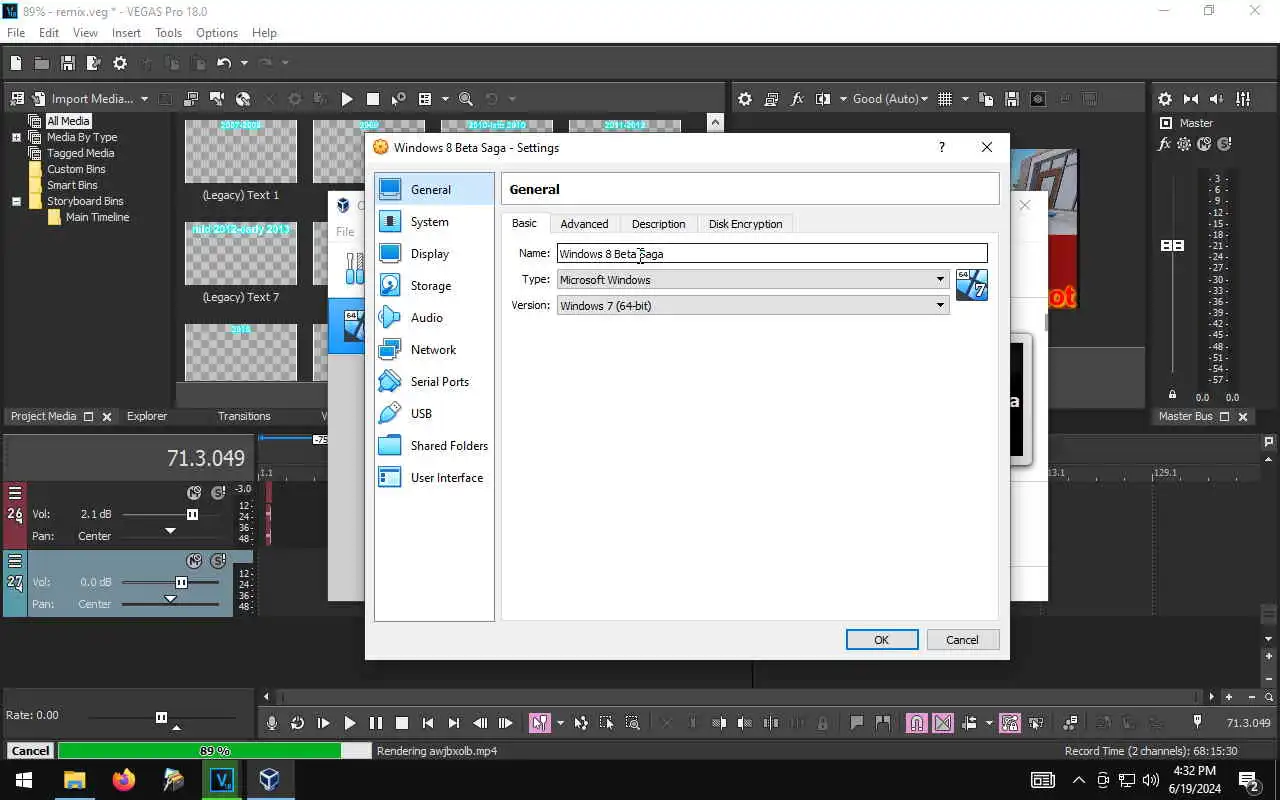Screen dimensions: 1280x800
Task: Click the Undo arrow in VEGAS toolbar
Action: (224, 63)
